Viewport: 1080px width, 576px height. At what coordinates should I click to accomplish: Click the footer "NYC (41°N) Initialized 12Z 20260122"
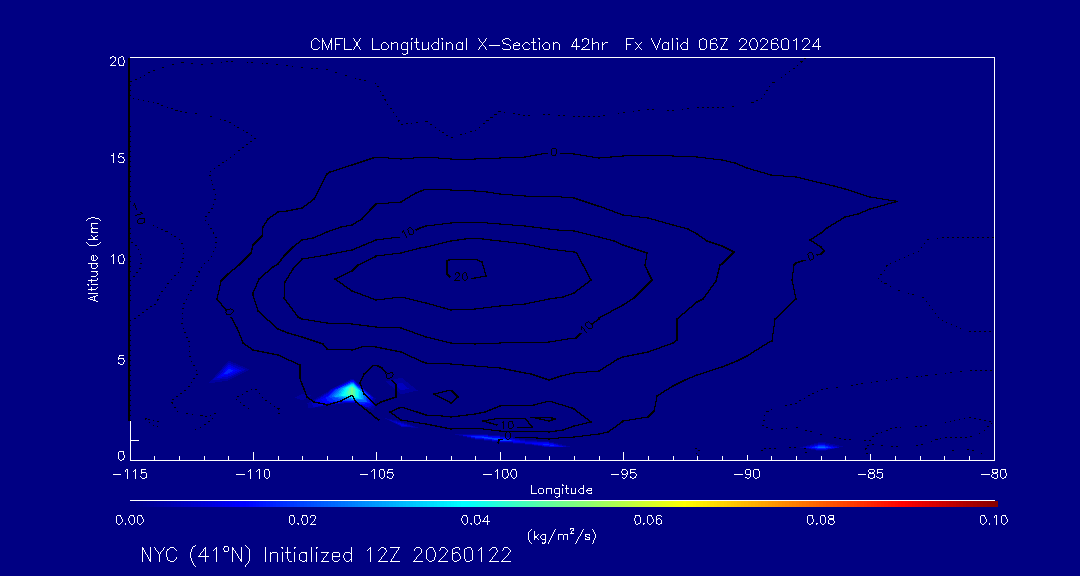pyautogui.click(x=326, y=555)
